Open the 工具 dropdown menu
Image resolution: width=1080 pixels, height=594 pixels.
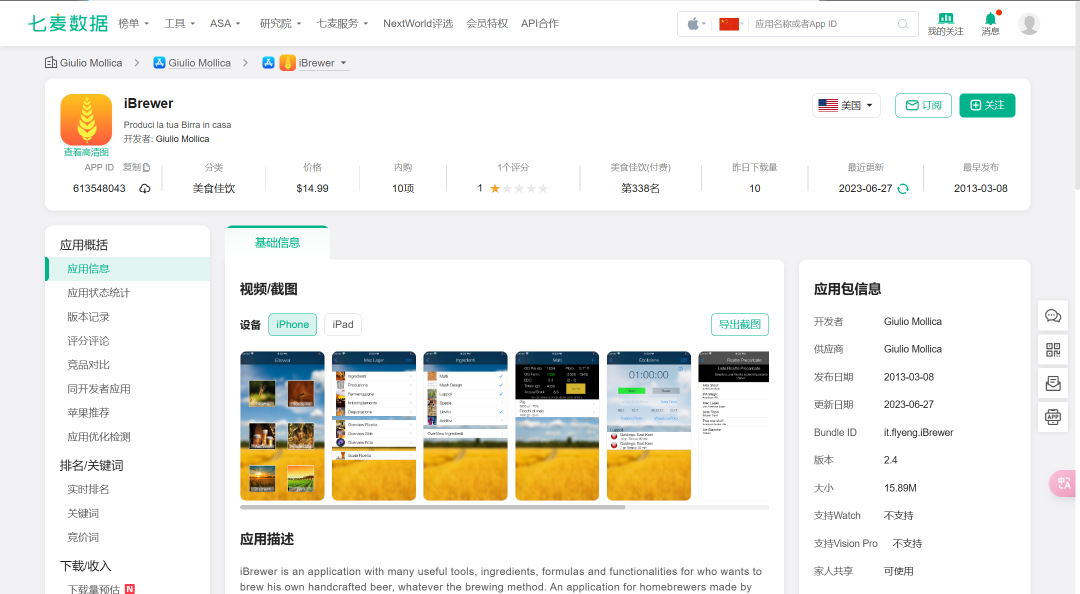180,23
